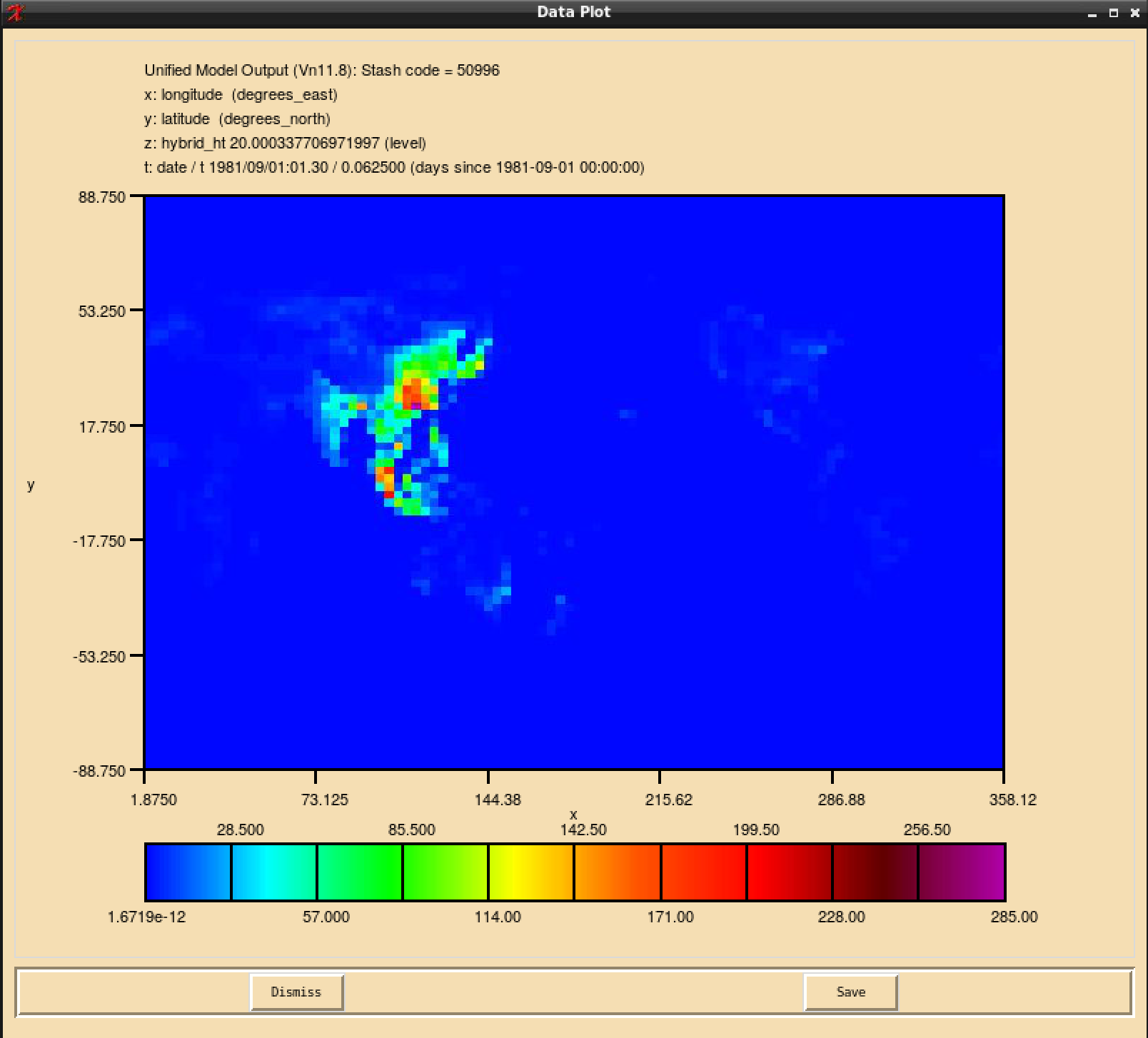The image size is (1148, 1038).
Task: Click the 1.8750 x-axis tick label
Action: pos(153,800)
